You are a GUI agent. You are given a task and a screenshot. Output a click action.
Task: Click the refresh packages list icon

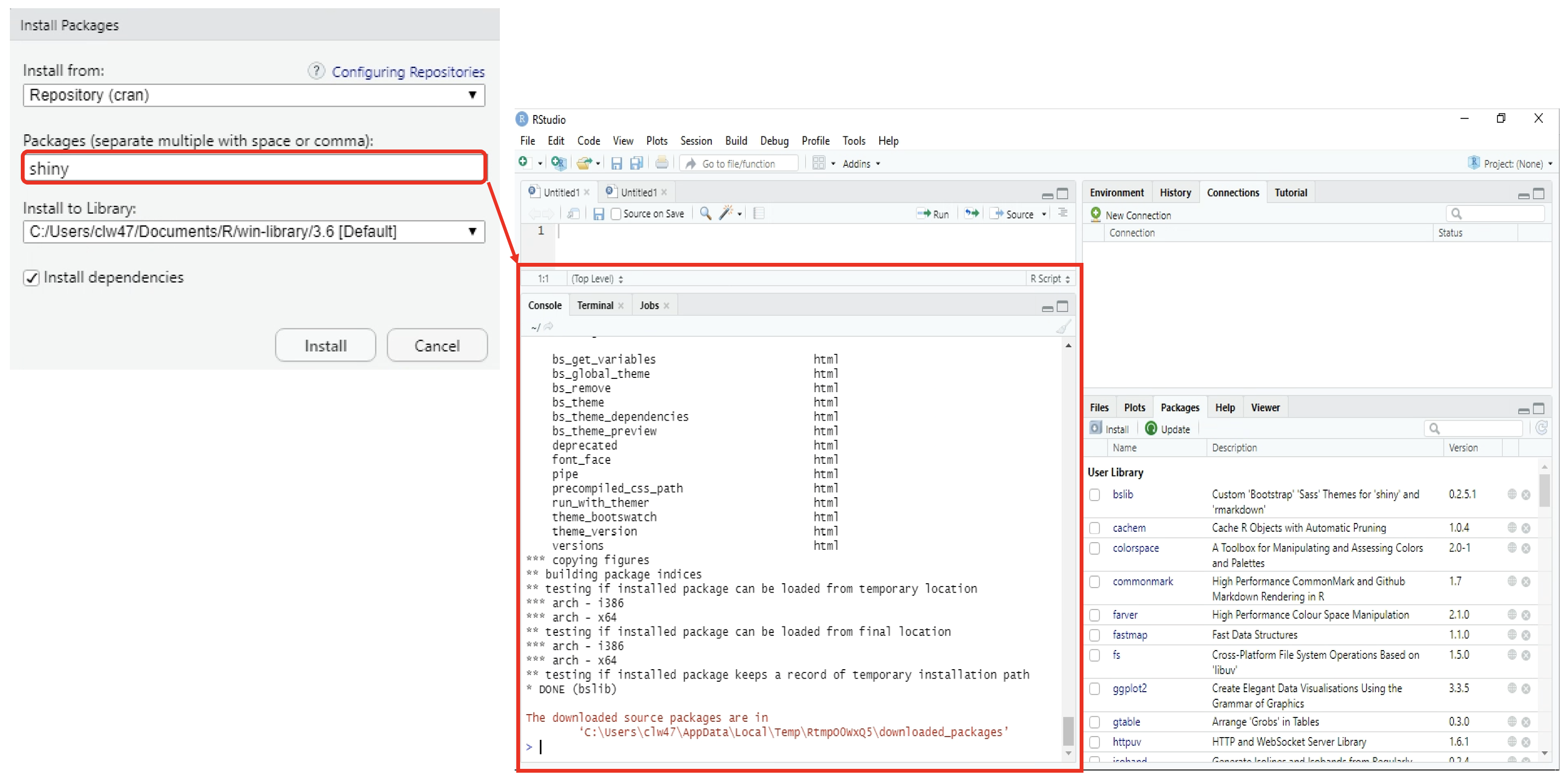(x=1542, y=429)
